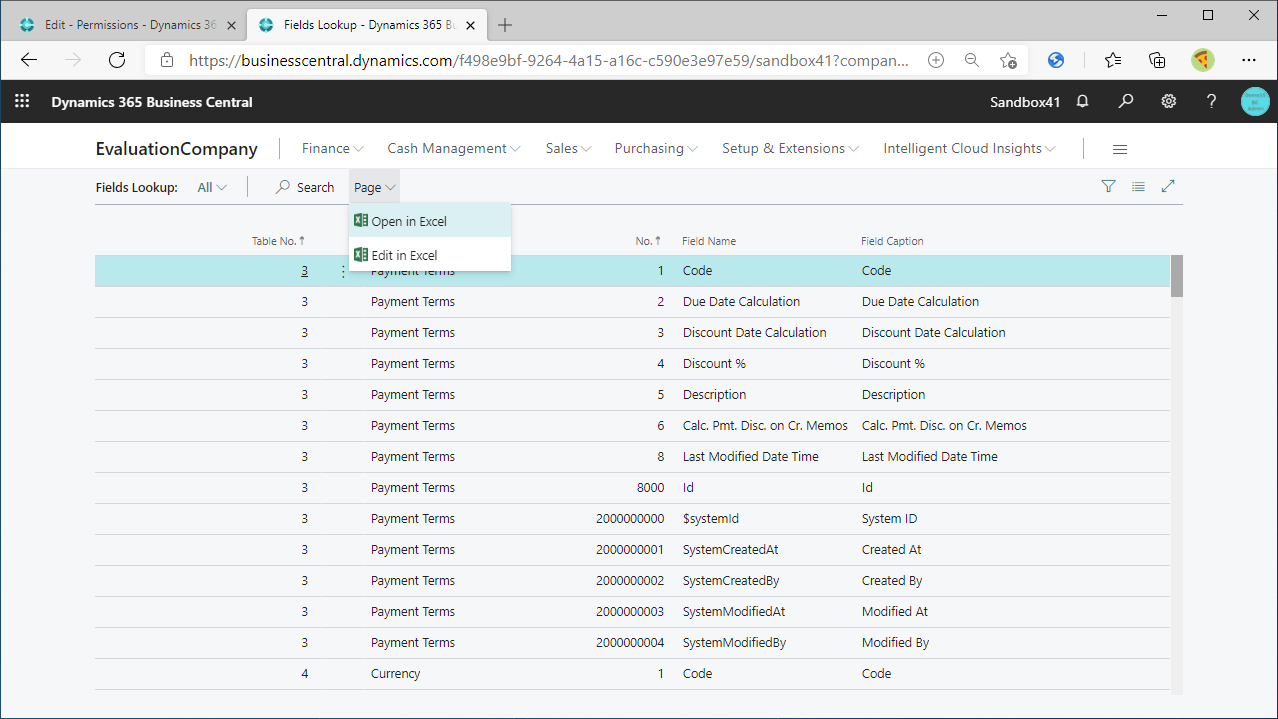This screenshot has width=1278, height=719.
Task: Switch list layout using the choose-view icon
Action: pos(1138,186)
